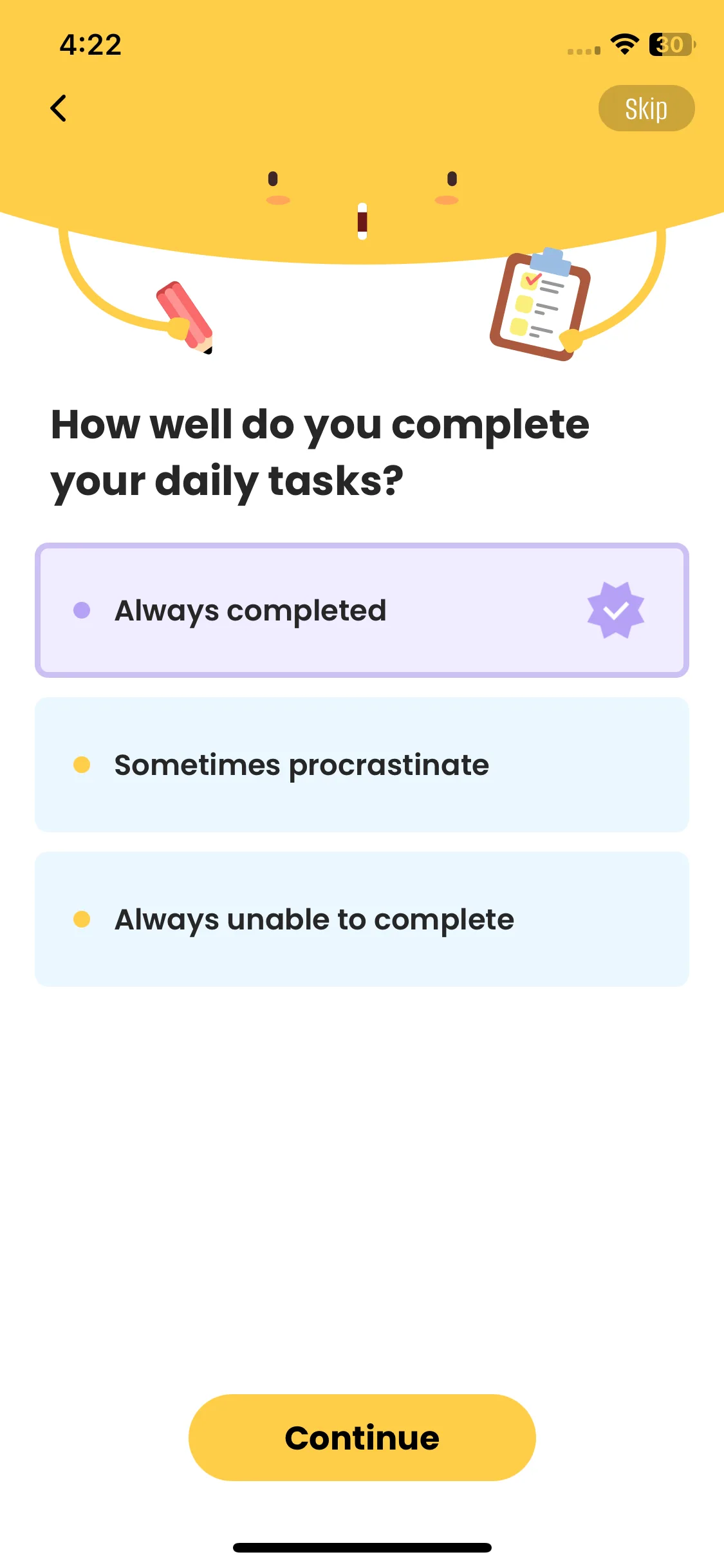Tap the mascot's mouth on yellow face
Image resolution: width=724 pixels, height=1568 pixels.
(362, 221)
